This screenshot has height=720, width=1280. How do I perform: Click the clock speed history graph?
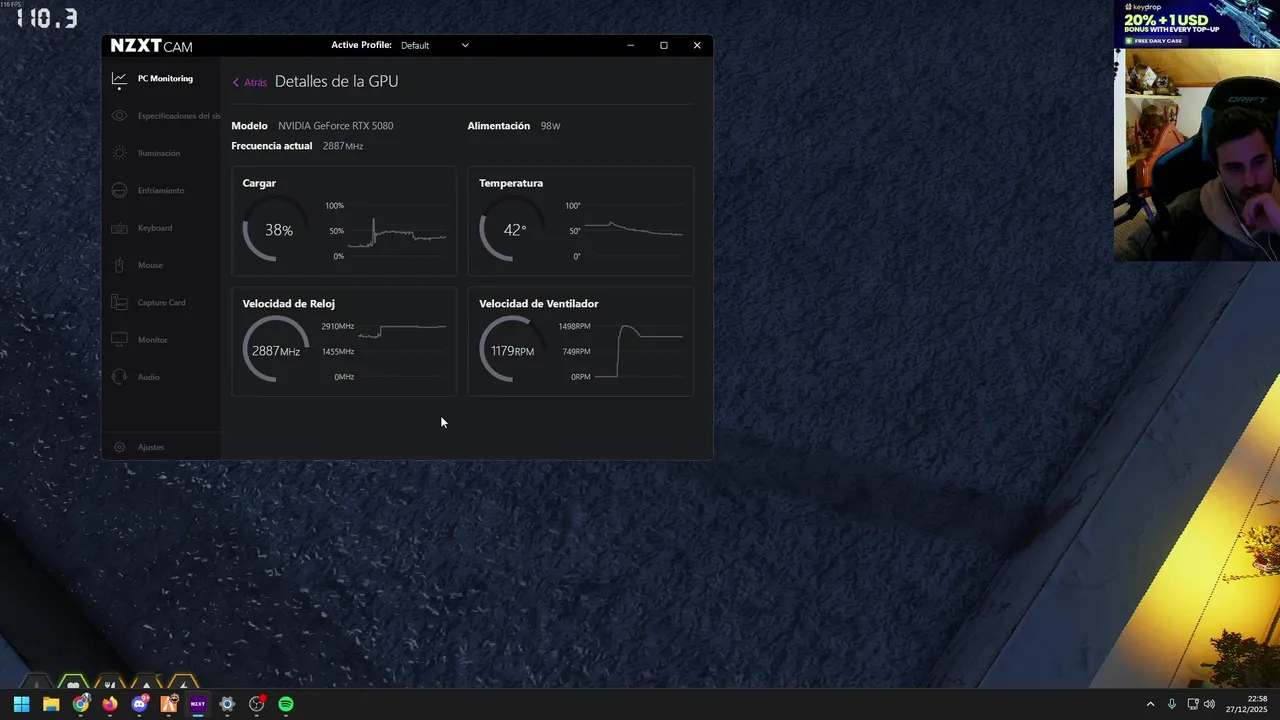(402, 351)
